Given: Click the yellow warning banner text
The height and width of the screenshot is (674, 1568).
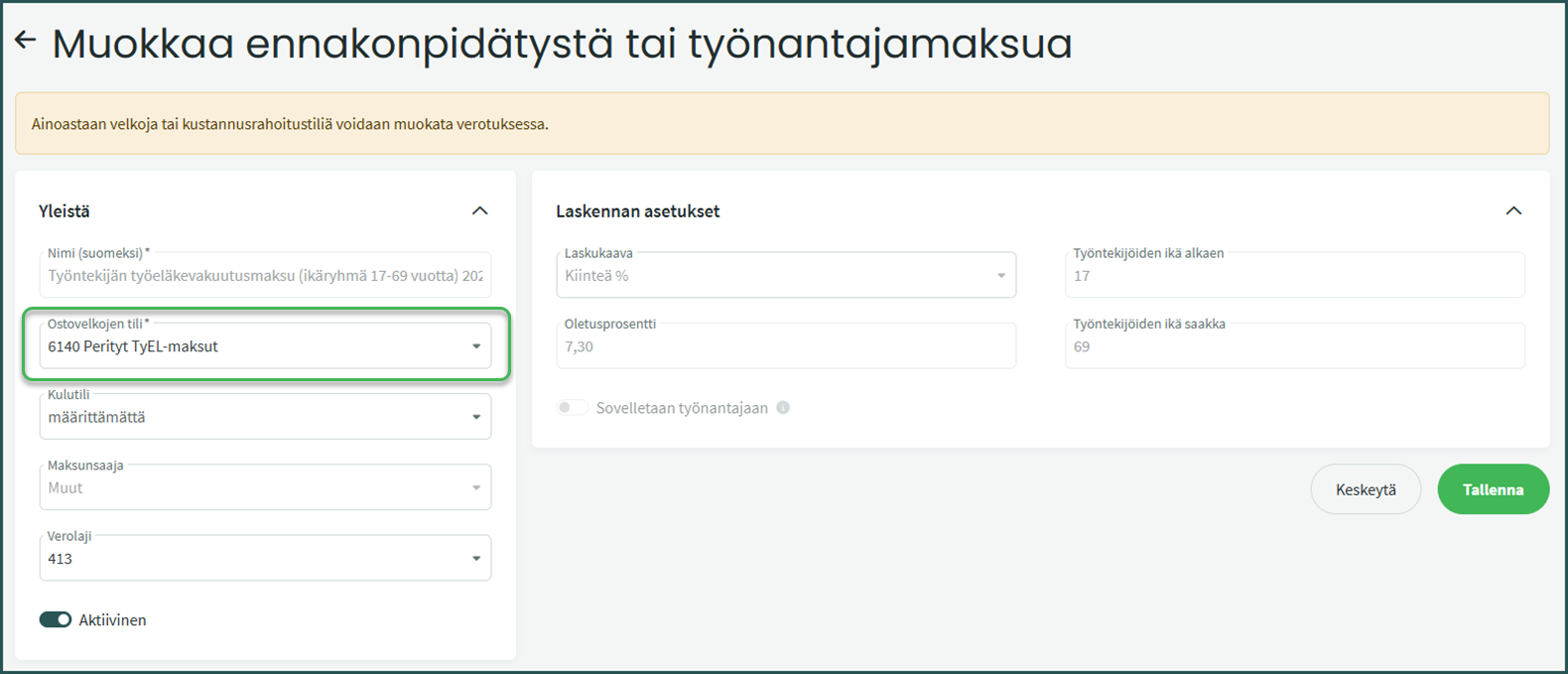Looking at the screenshot, I should tap(290, 124).
